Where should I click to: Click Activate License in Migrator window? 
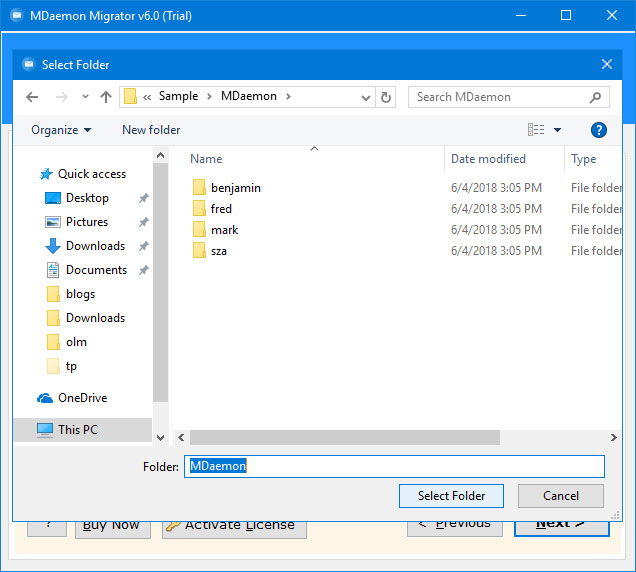pos(234,529)
